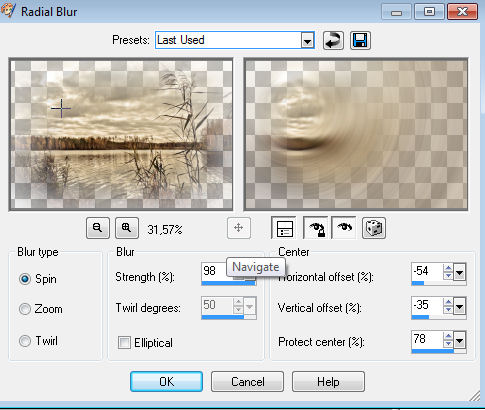Expand the Protect center slider dropdown
This screenshot has height=410, width=485.
[x=459, y=341]
